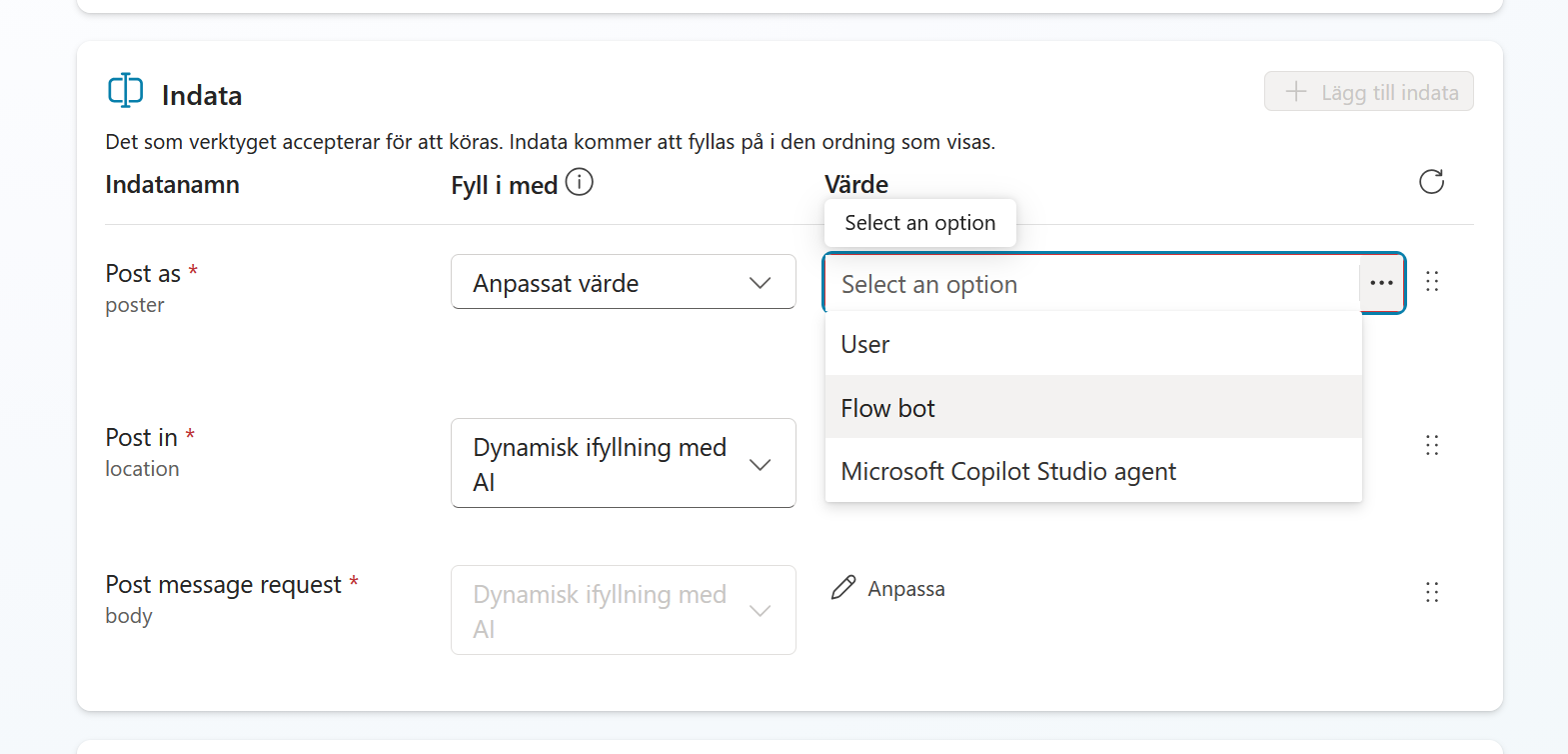Click the Värde column header

tap(856, 185)
